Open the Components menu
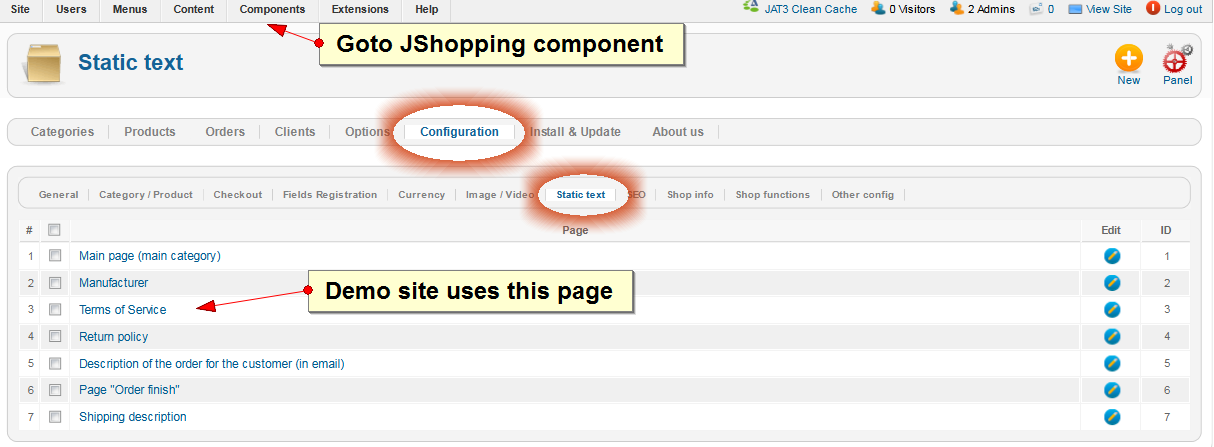 273,9
